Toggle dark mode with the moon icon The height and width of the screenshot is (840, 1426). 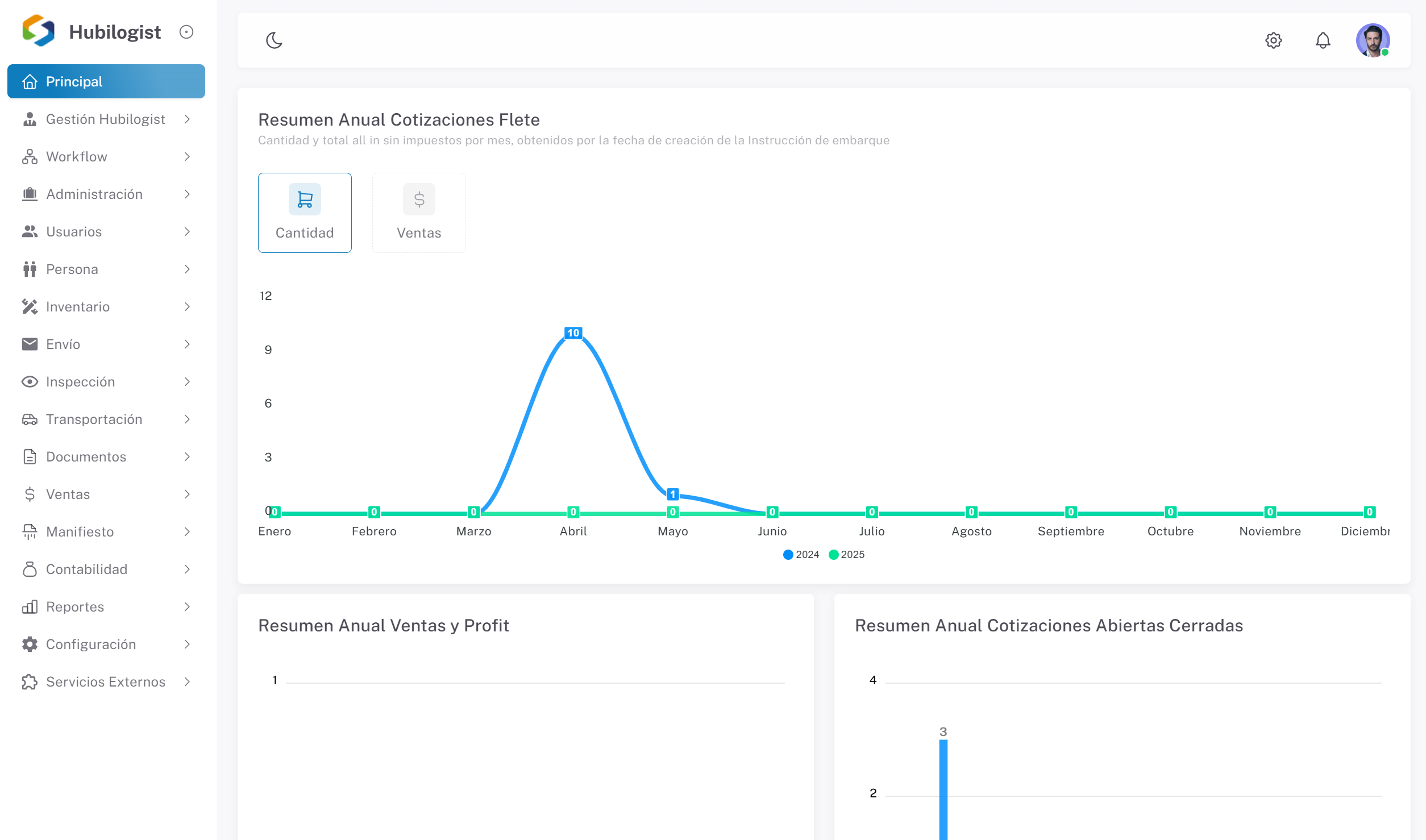(274, 40)
